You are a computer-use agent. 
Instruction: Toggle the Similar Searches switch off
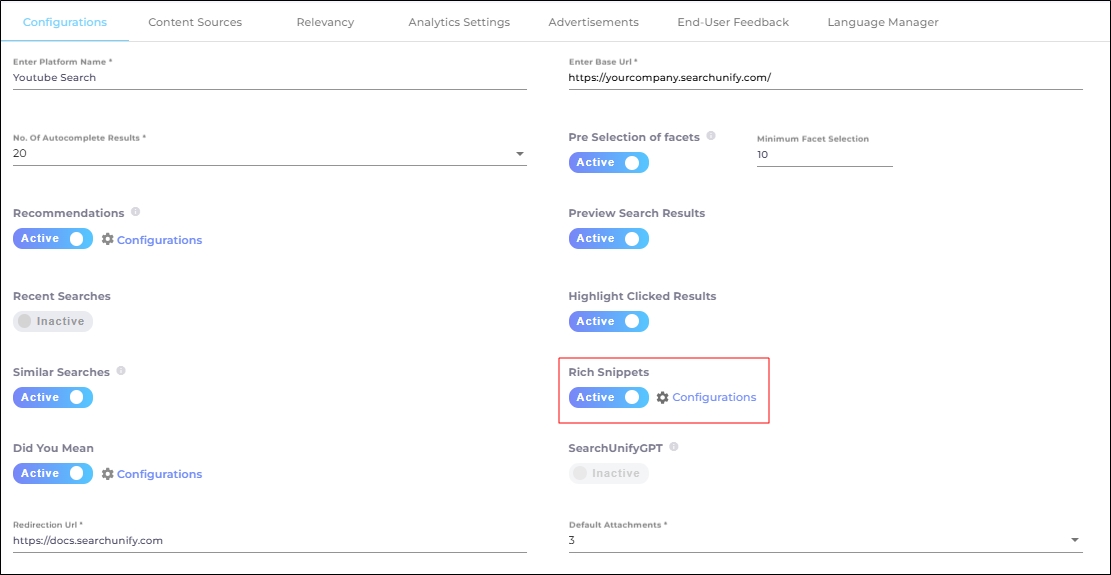point(53,398)
